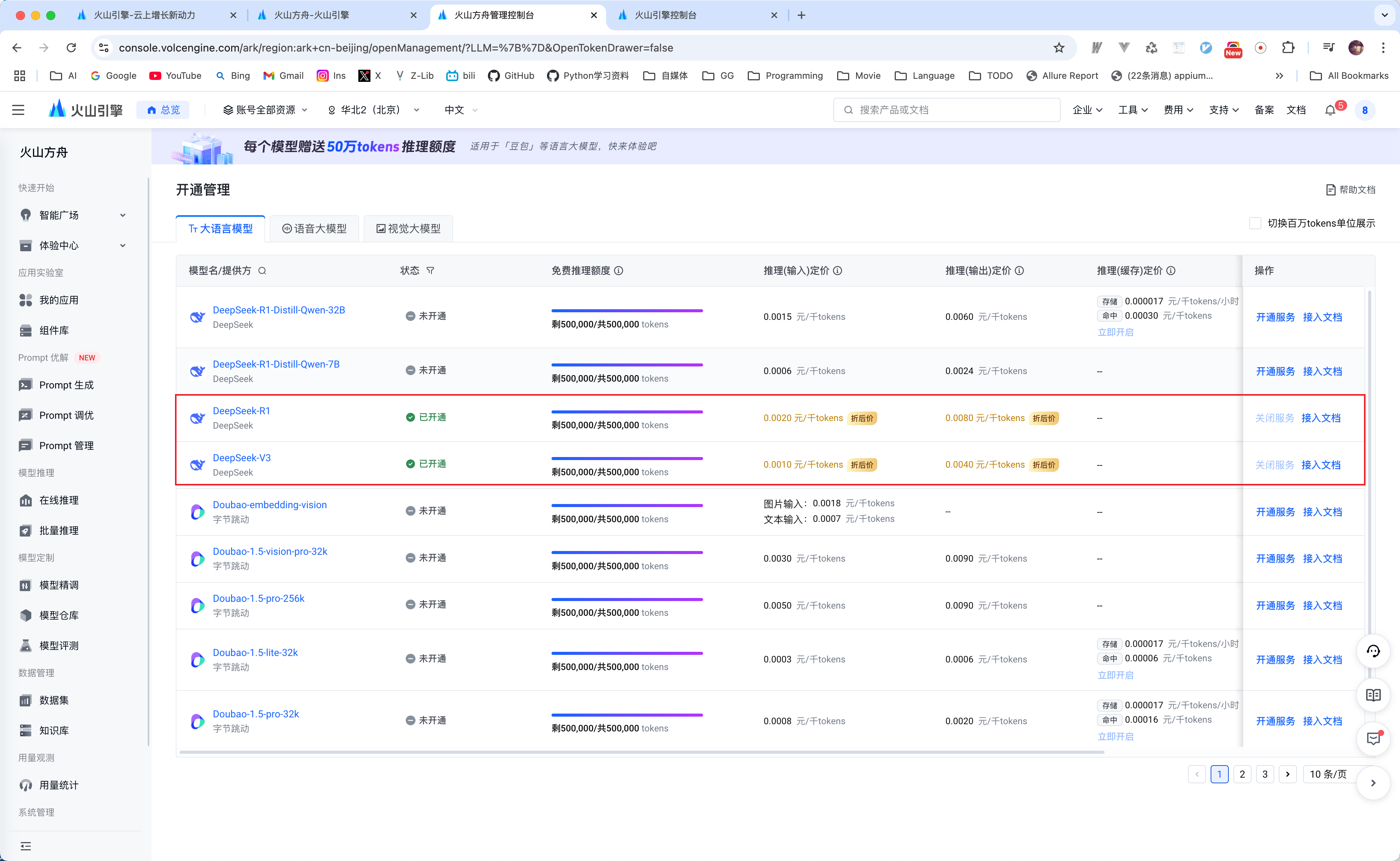Show info tooltip for 推理(输出)定价
Image resolution: width=1400 pixels, height=861 pixels.
[x=1019, y=271]
